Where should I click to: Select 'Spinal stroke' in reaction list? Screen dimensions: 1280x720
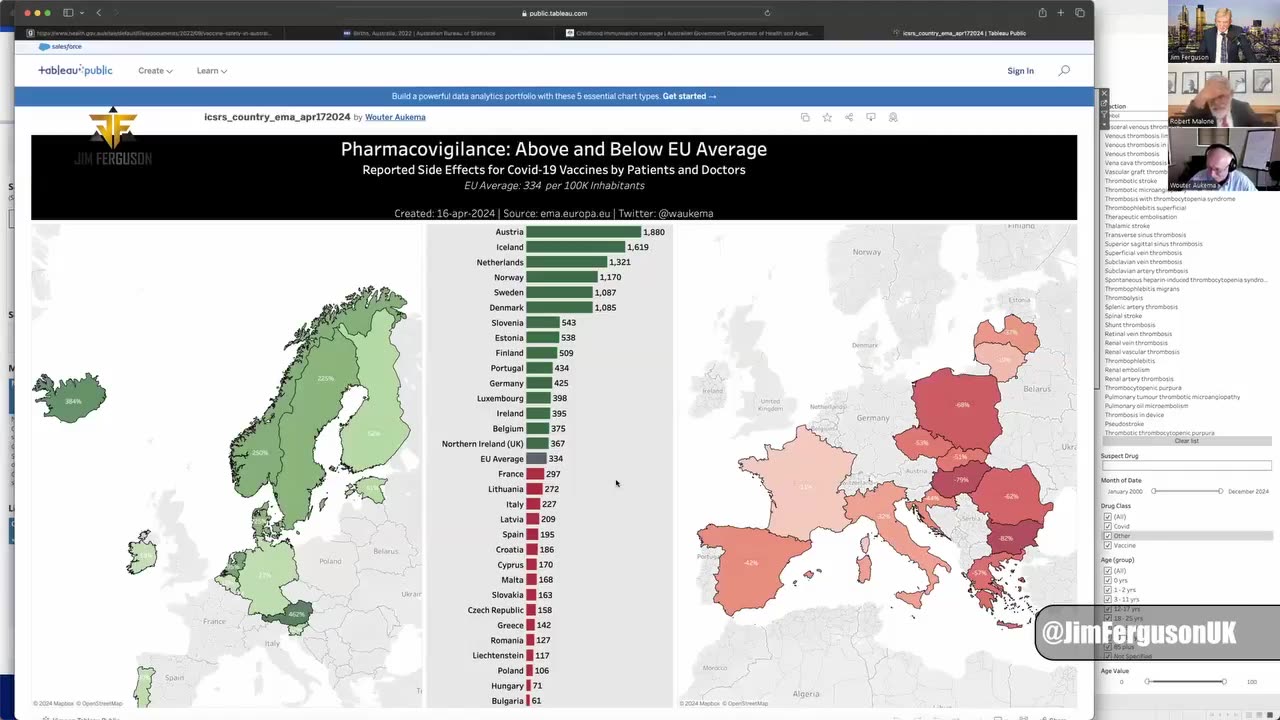click(1123, 316)
